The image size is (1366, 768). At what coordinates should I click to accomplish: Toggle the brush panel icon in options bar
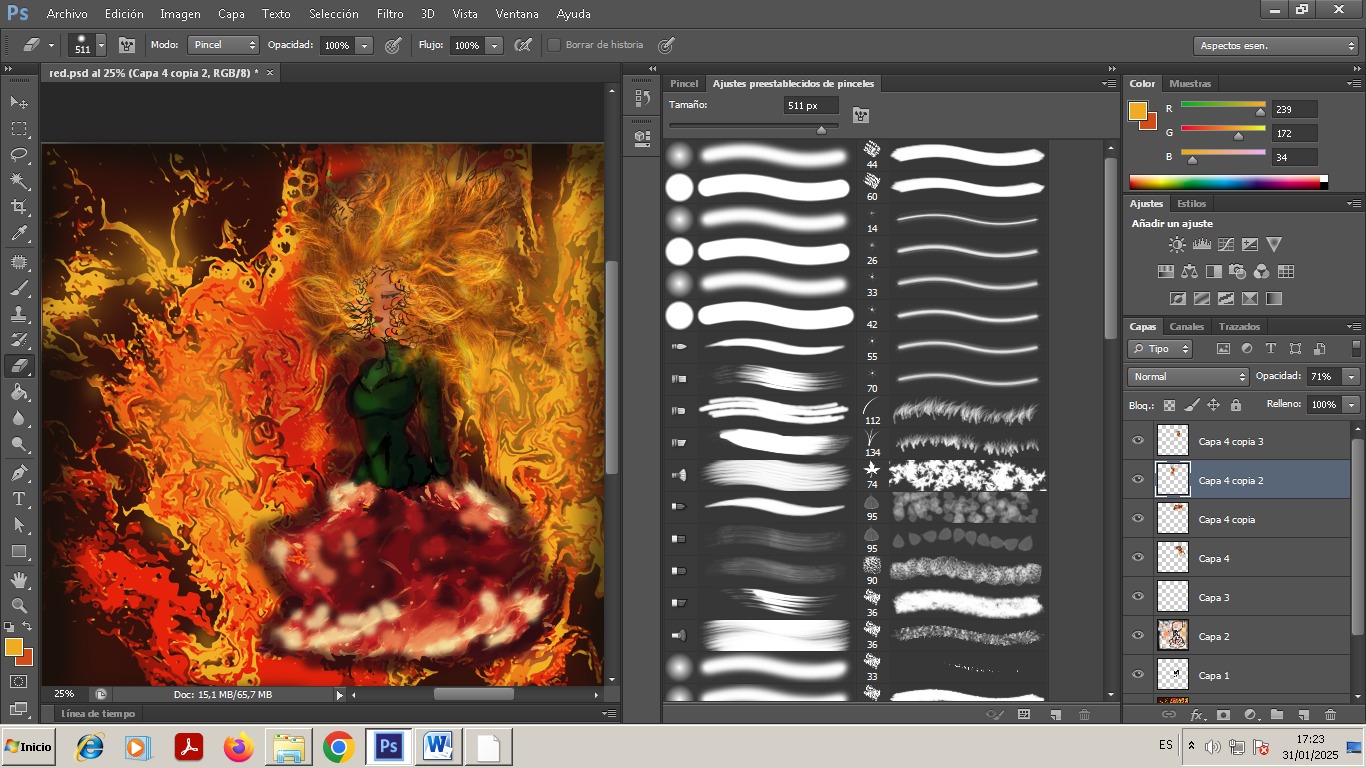127,45
